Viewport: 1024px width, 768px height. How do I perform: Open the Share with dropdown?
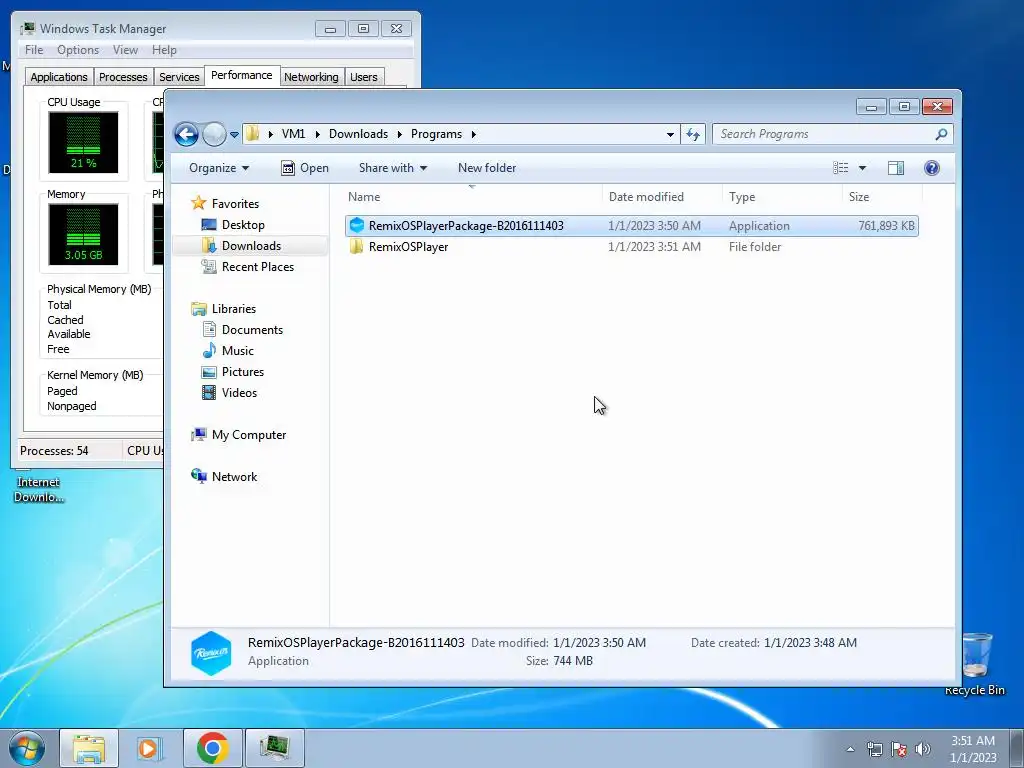[x=392, y=168]
